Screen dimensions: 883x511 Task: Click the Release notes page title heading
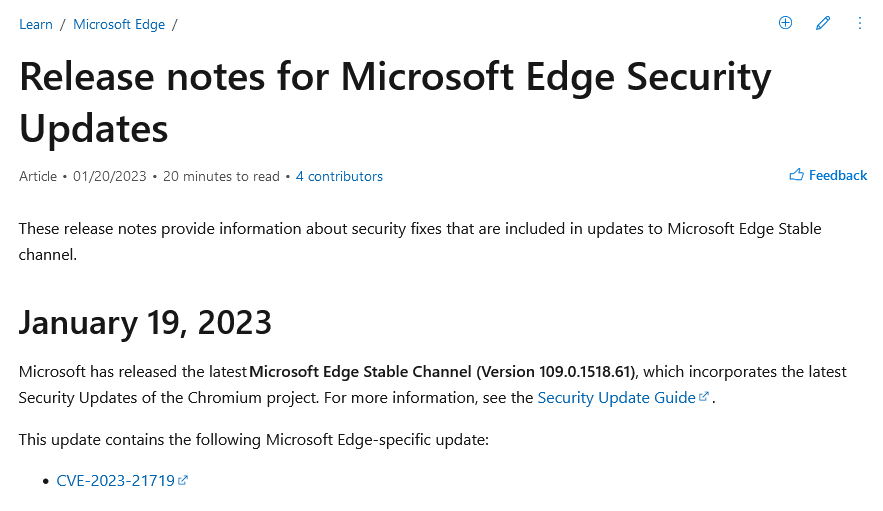(395, 102)
